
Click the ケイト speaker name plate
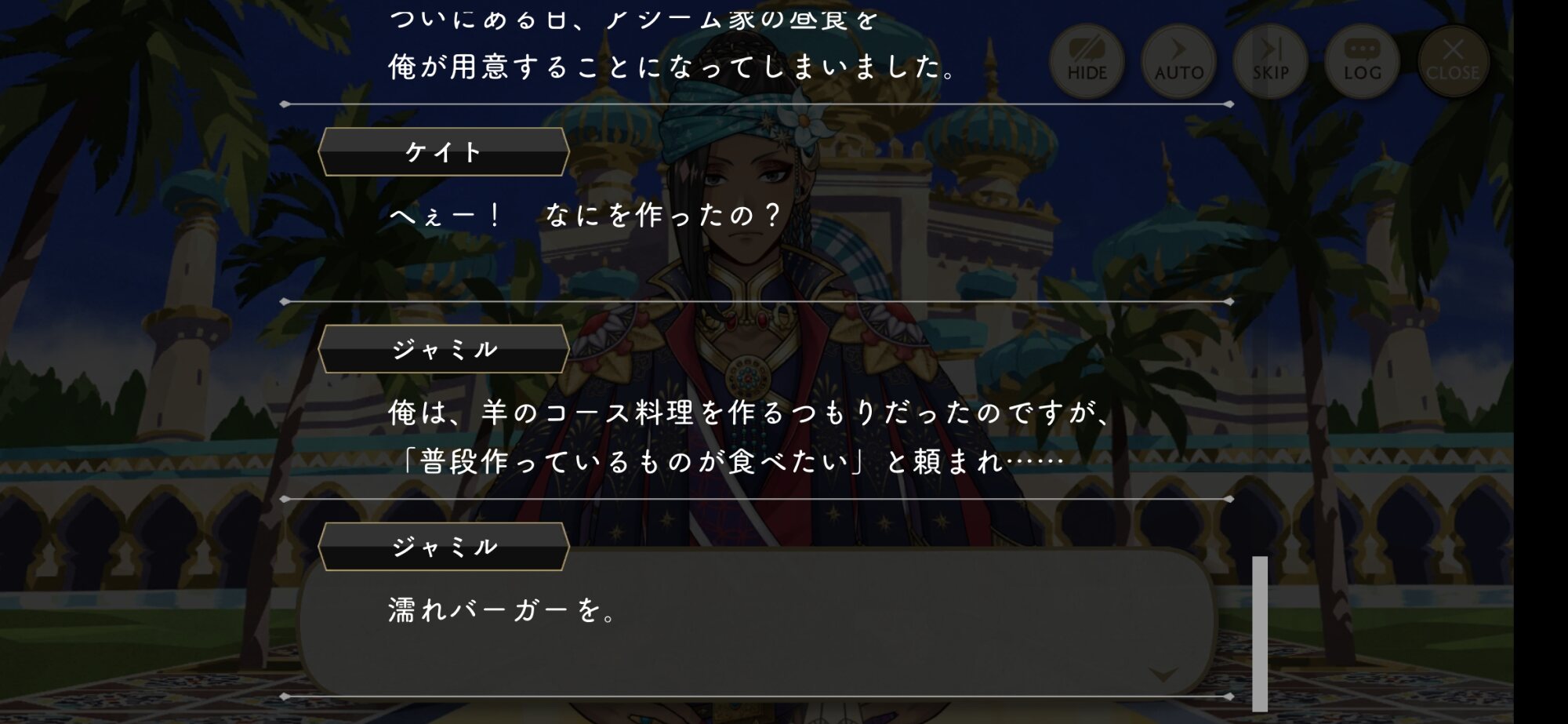click(444, 151)
